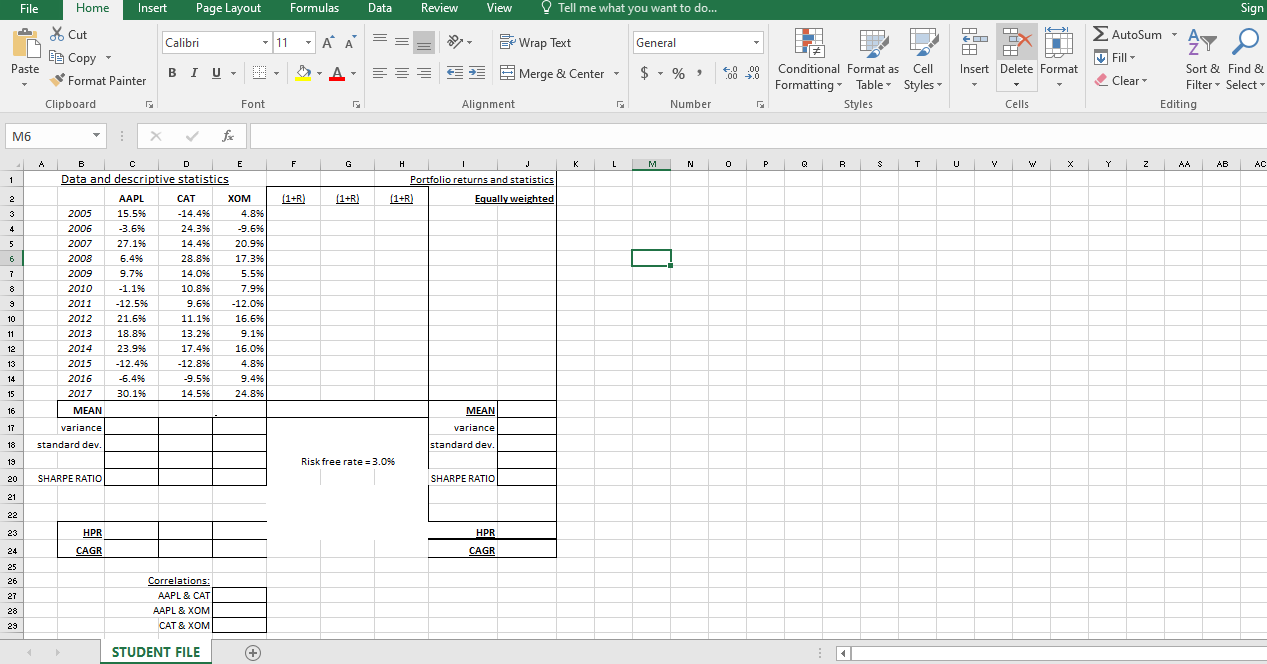The image size is (1267, 664).
Task: Open the Number Format dropdown showing General
Action: (697, 42)
